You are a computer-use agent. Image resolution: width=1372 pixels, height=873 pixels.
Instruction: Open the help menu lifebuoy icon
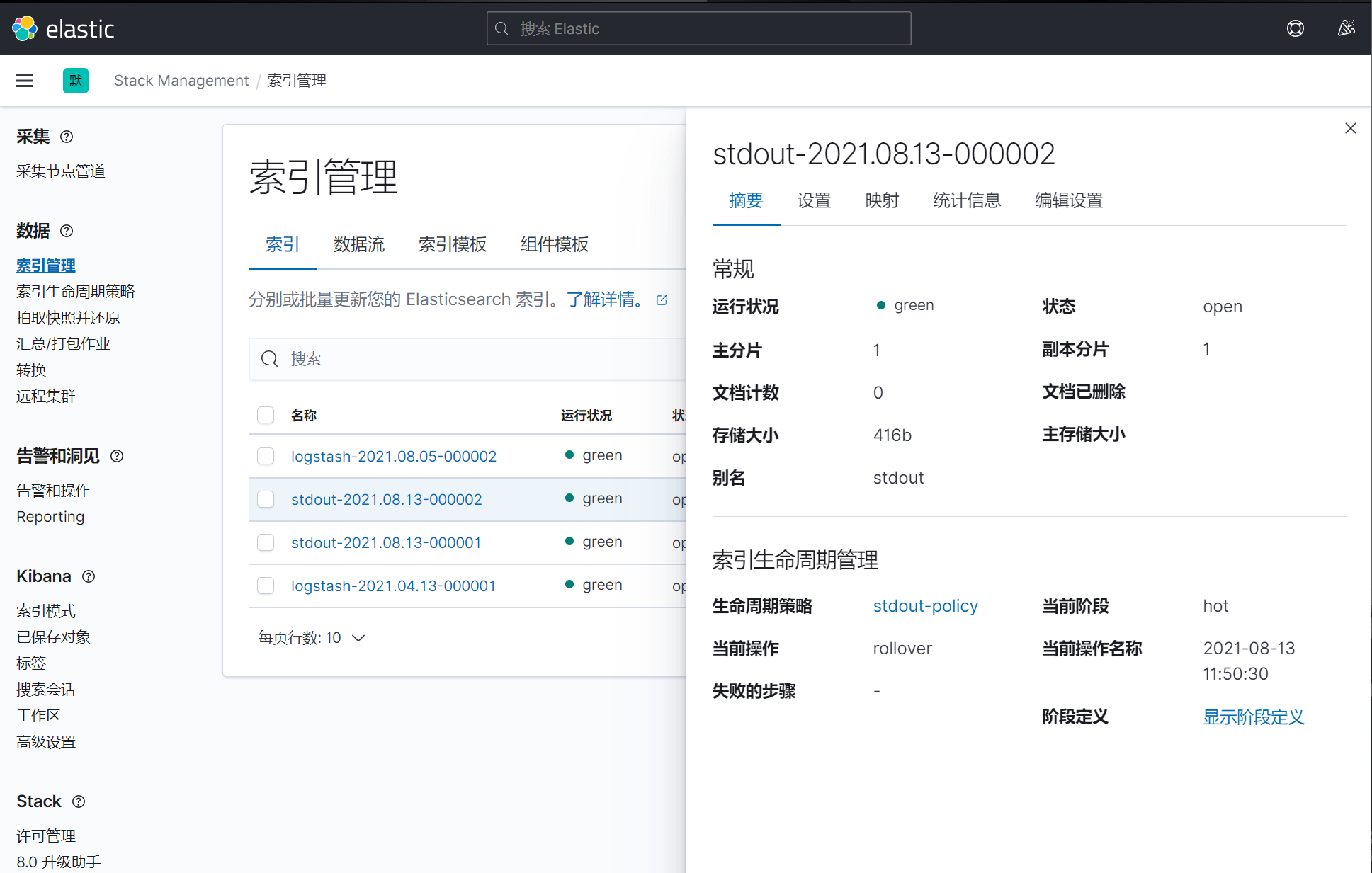1296,28
